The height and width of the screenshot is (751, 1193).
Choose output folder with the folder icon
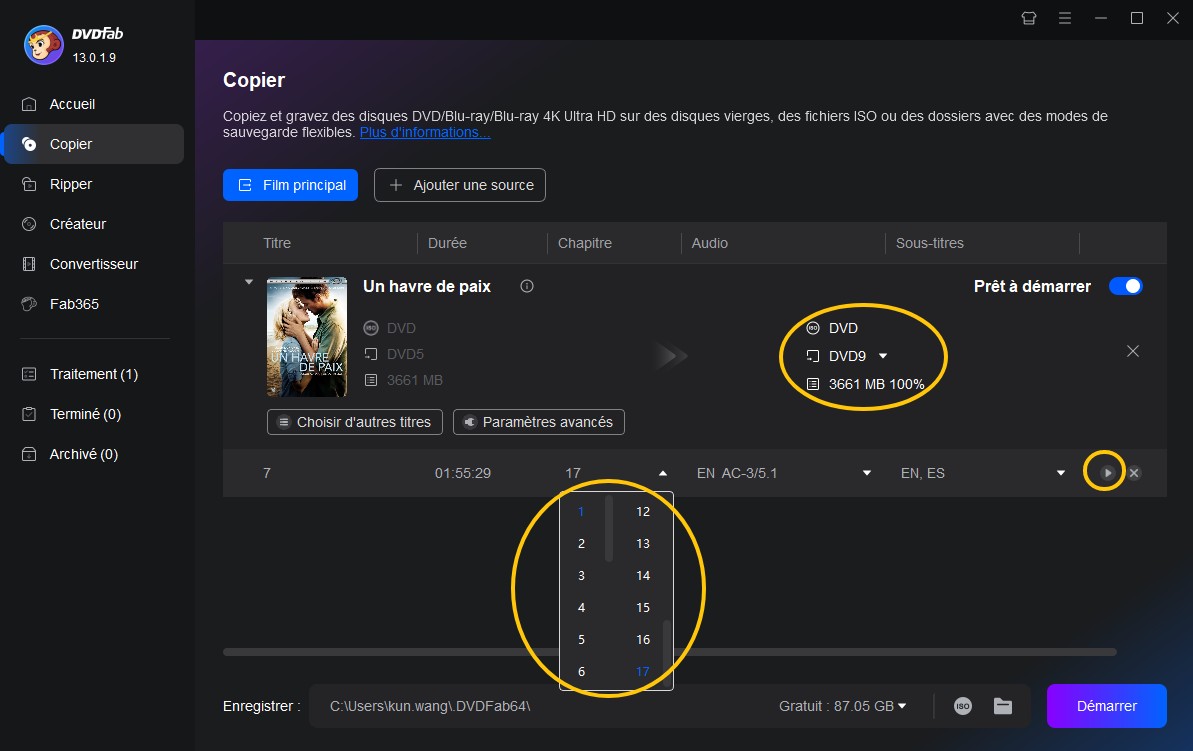[x=1003, y=706]
